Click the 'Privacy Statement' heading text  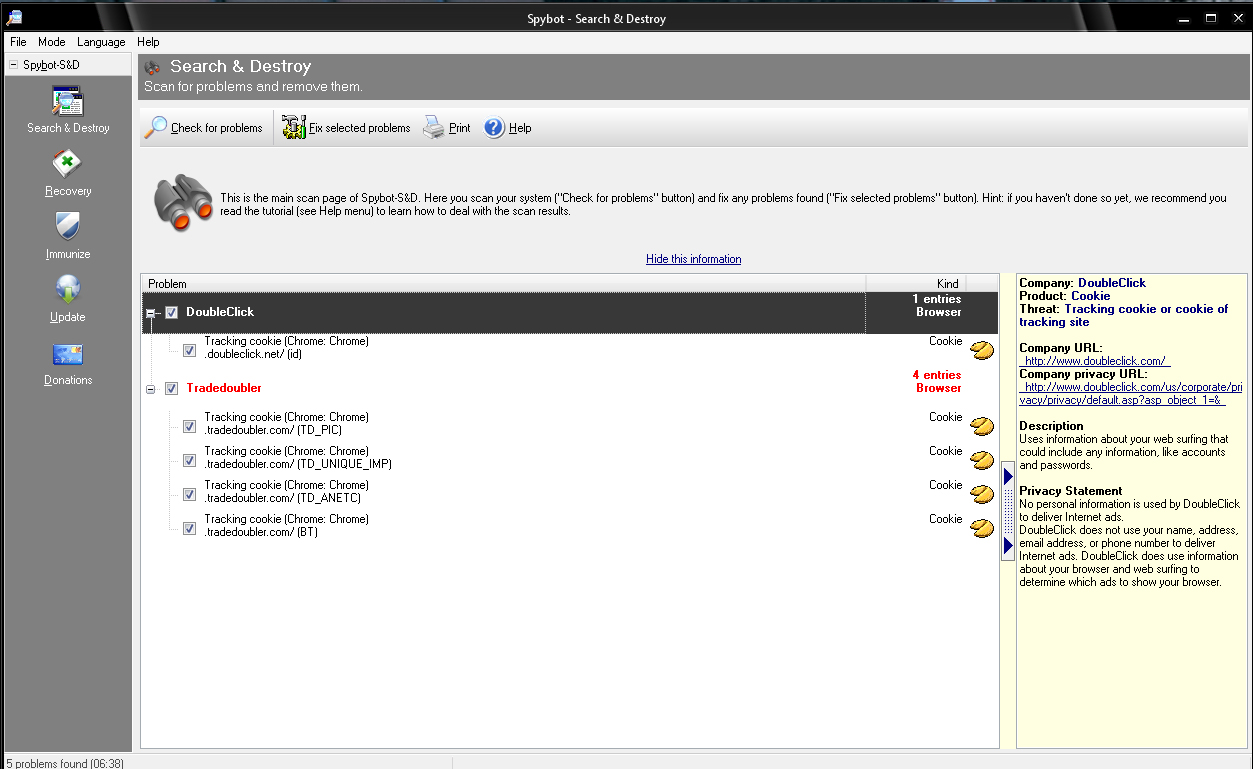[1071, 491]
